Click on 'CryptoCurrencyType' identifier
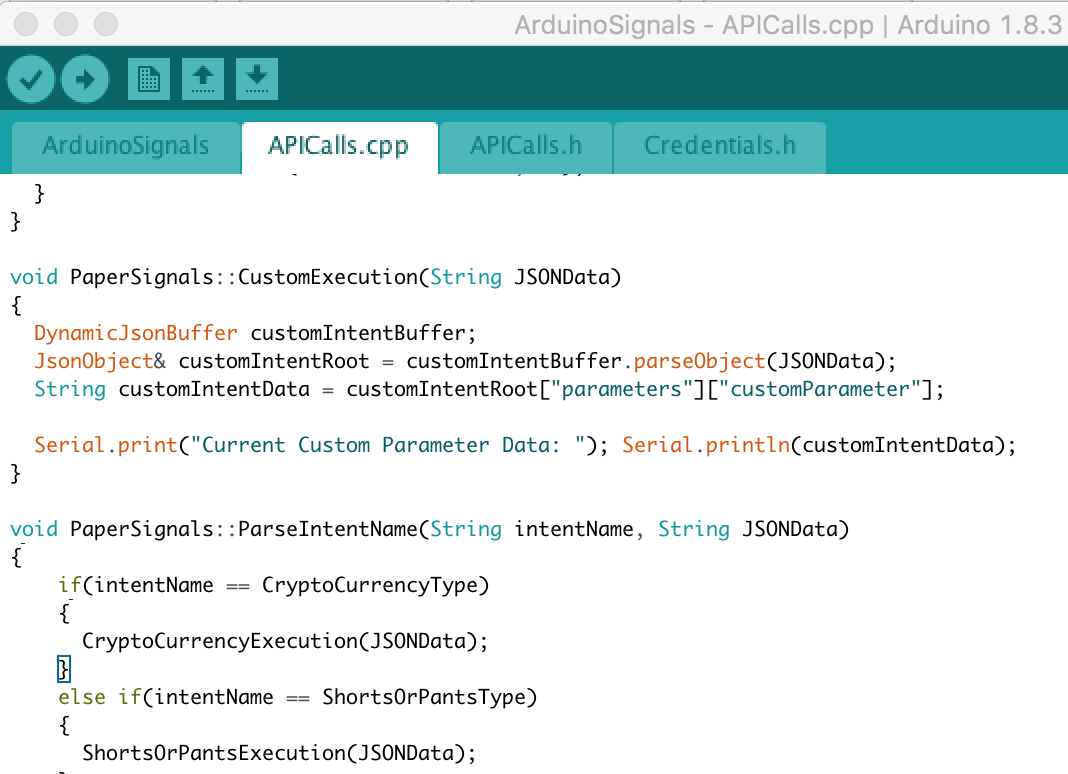The image size is (1068, 774). [370, 585]
